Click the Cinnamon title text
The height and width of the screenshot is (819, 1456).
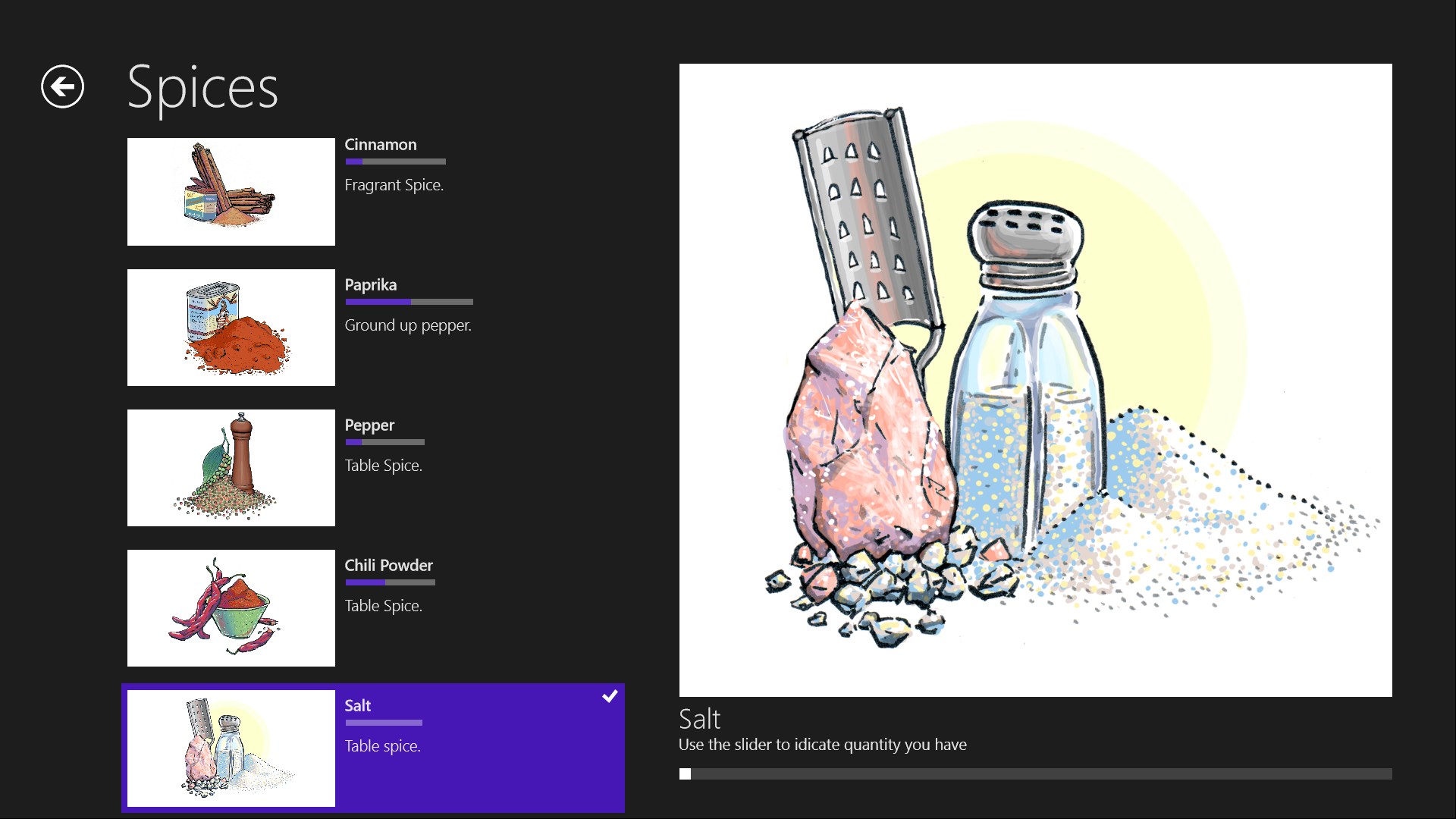380,145
